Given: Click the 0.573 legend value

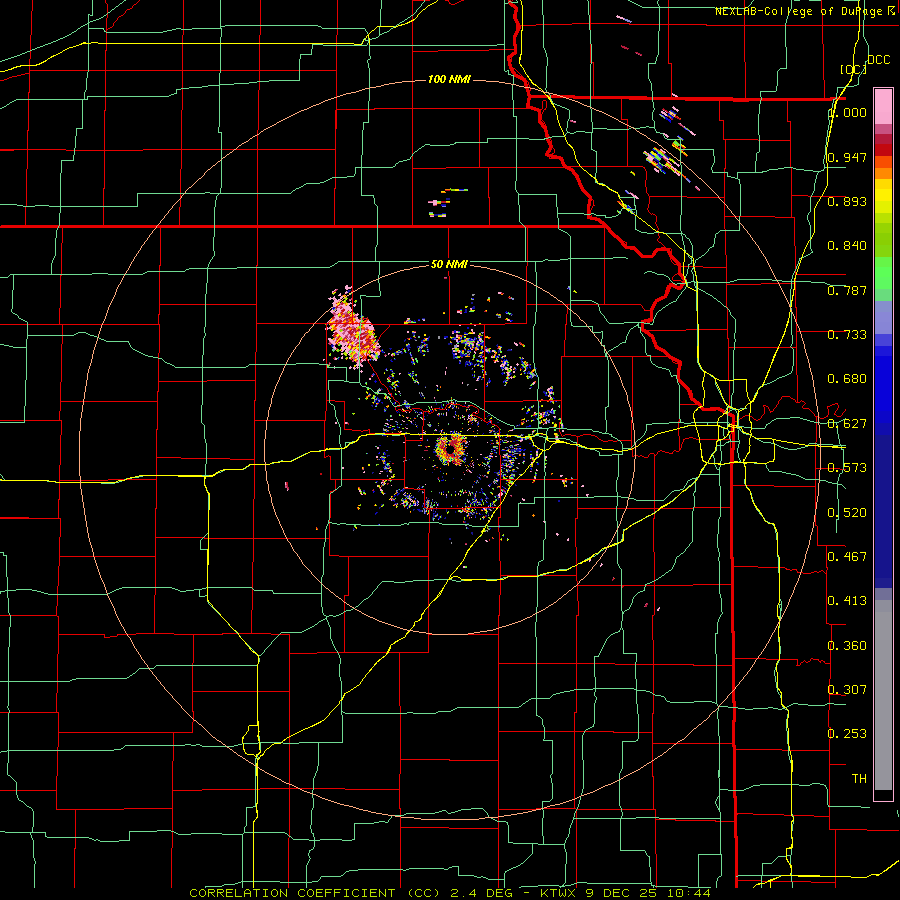Looking at the screenshot, I should pyautogui.click(x=847, y=468).
